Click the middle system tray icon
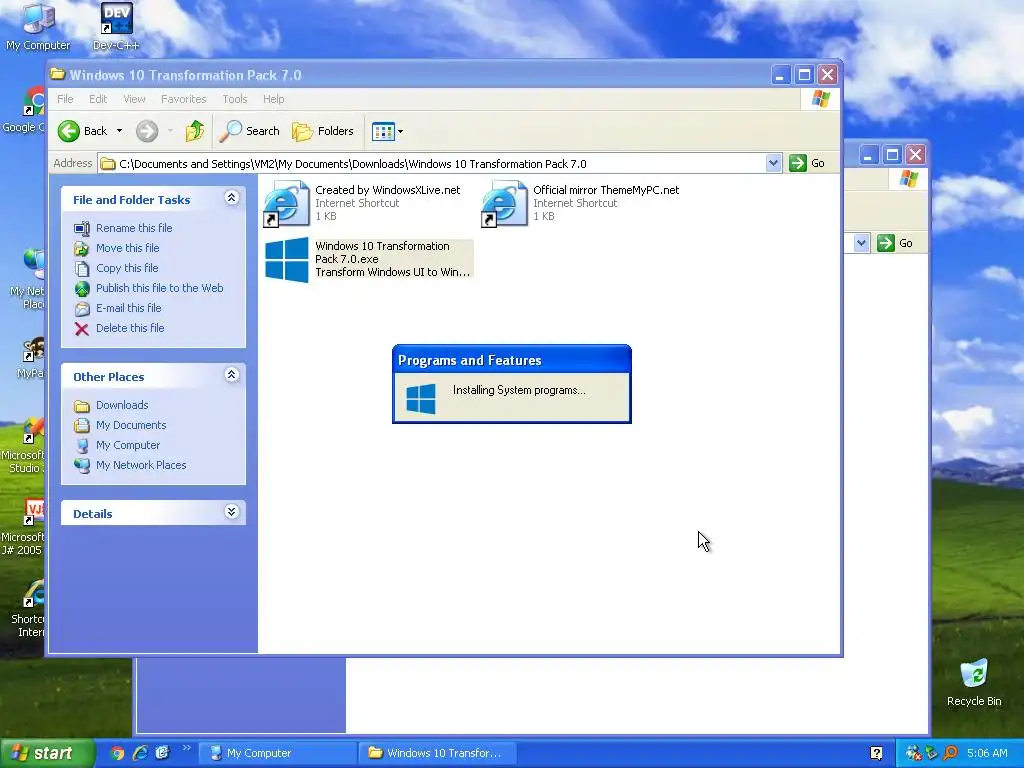 [x=931, y=754]
